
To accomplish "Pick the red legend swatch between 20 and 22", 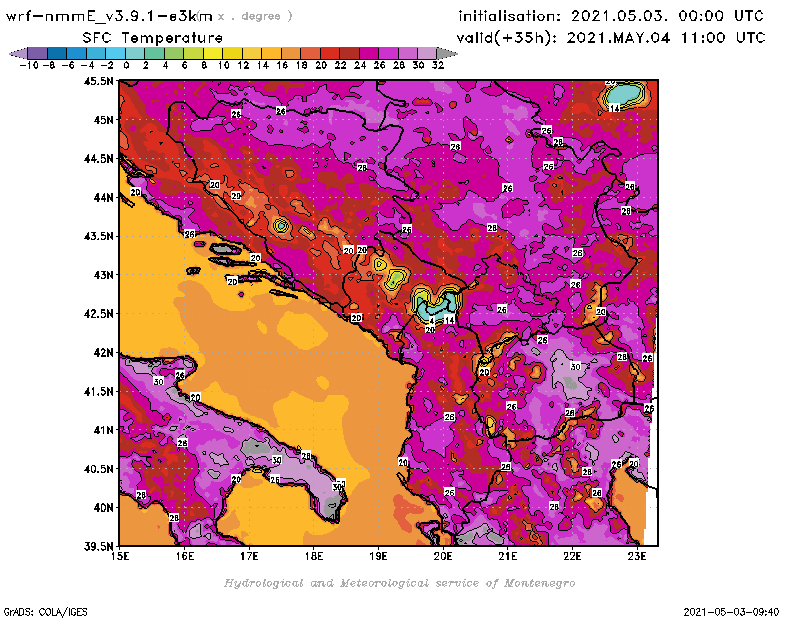I will [x=330, y=53].
